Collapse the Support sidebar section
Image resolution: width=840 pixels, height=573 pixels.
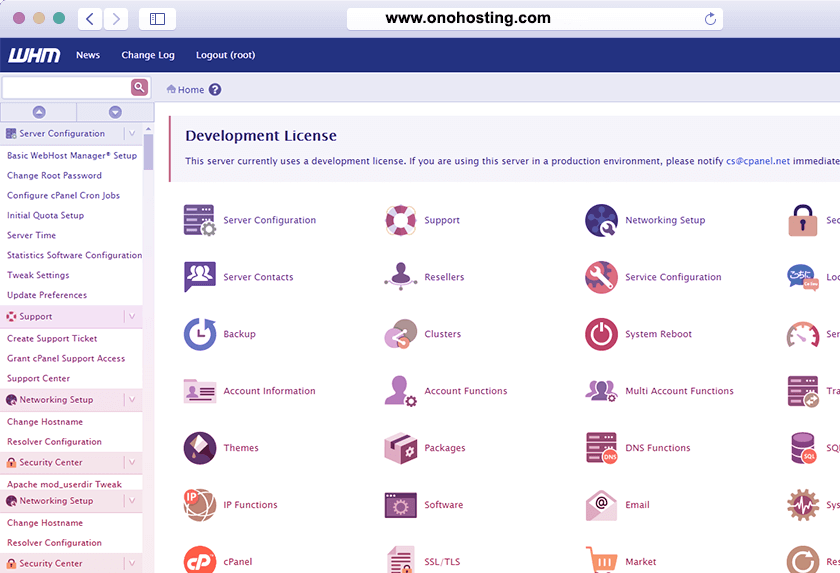(131, 316)
